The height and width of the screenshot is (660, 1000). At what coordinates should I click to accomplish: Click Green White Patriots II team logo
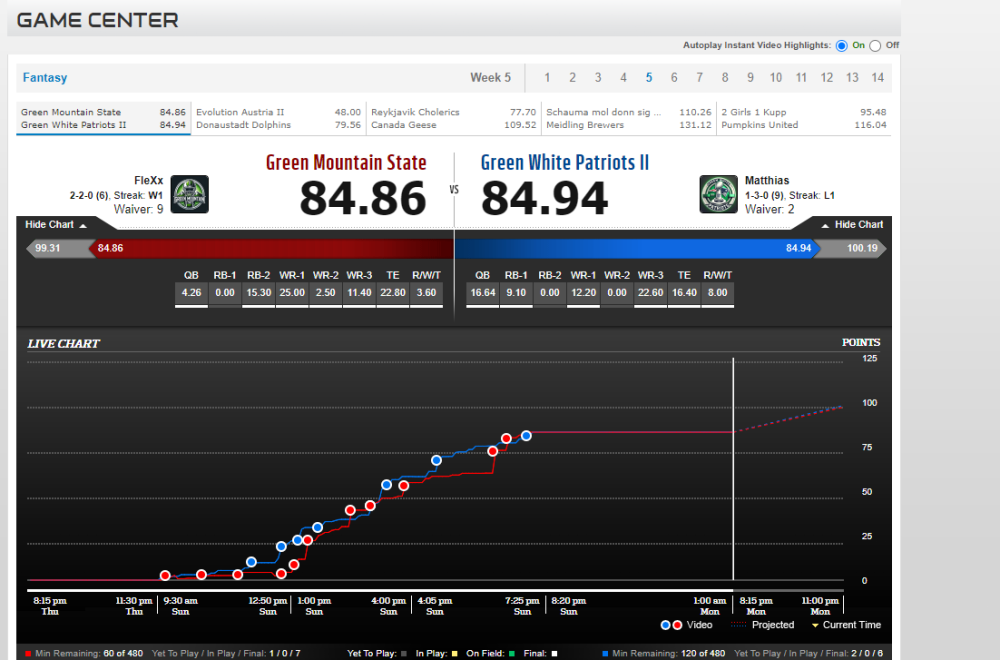[x=718, y=194]
